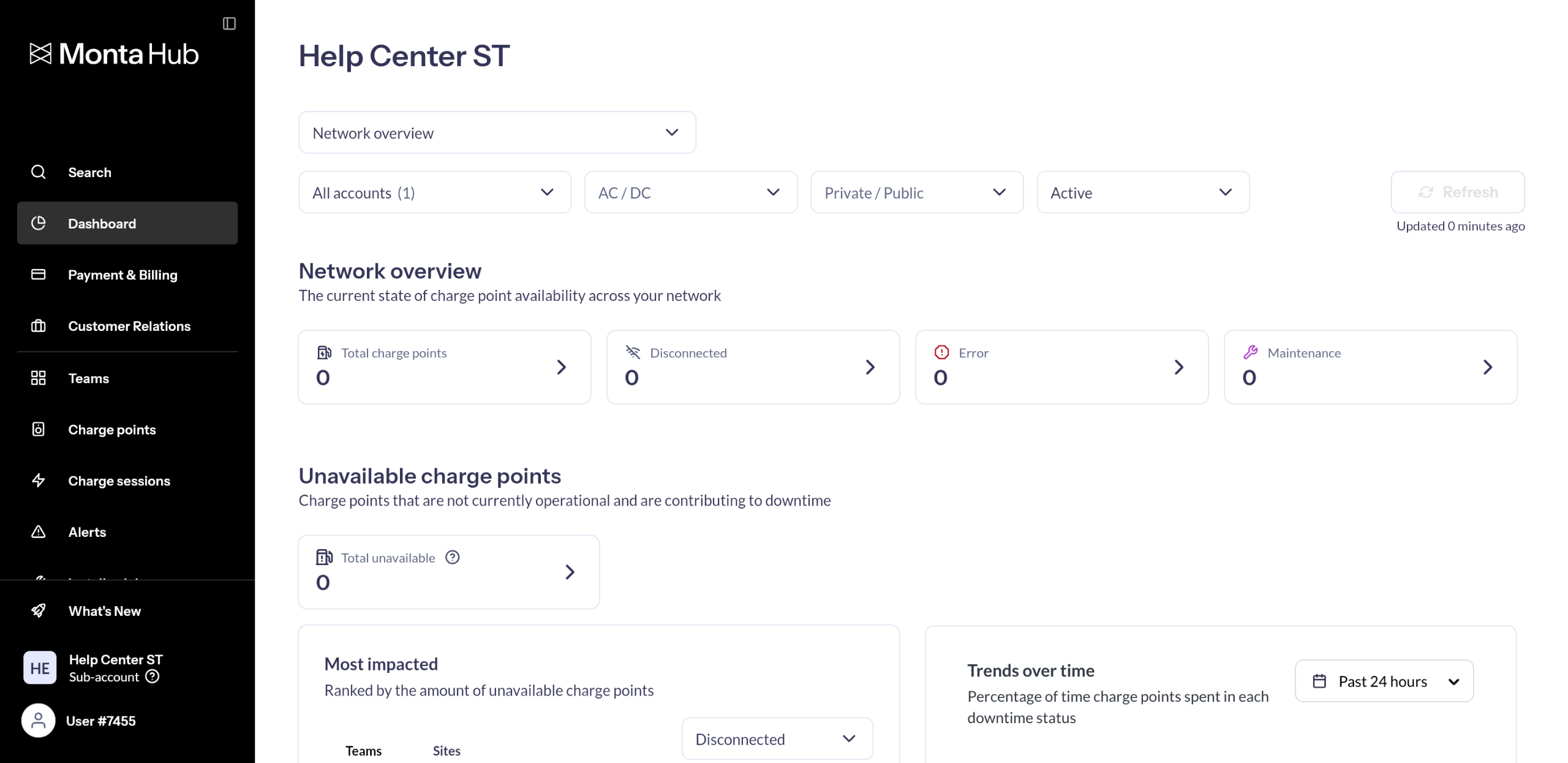Open the All accounts filter dropdown
Viewport: 1568px width, 763px height.
[434, 192]
